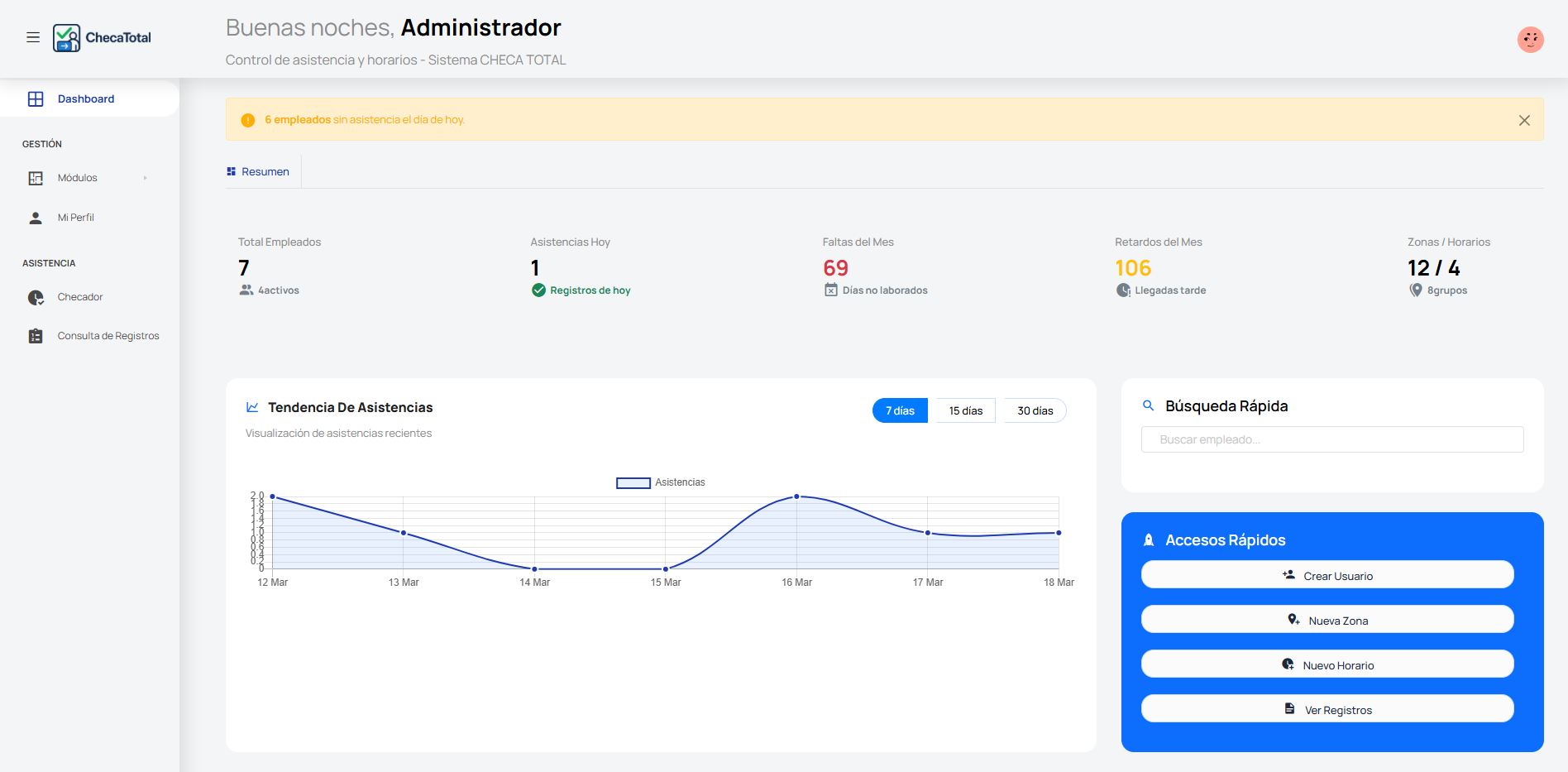The image size is (1568, 772).
Task: Dismiss the employees without attendance alert
Action: 1524,120
